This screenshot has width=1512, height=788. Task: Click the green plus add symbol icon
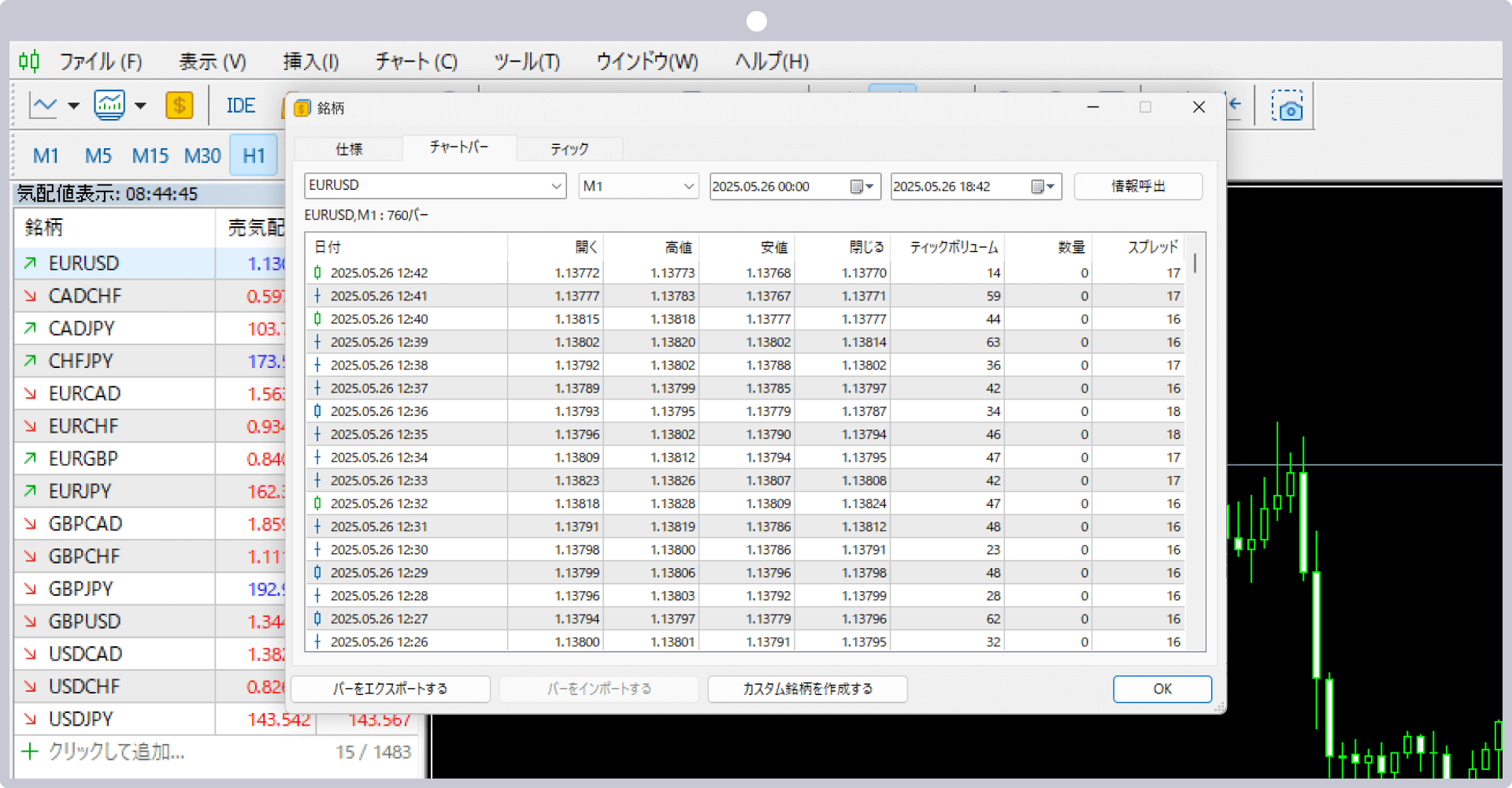coord(30,751)
